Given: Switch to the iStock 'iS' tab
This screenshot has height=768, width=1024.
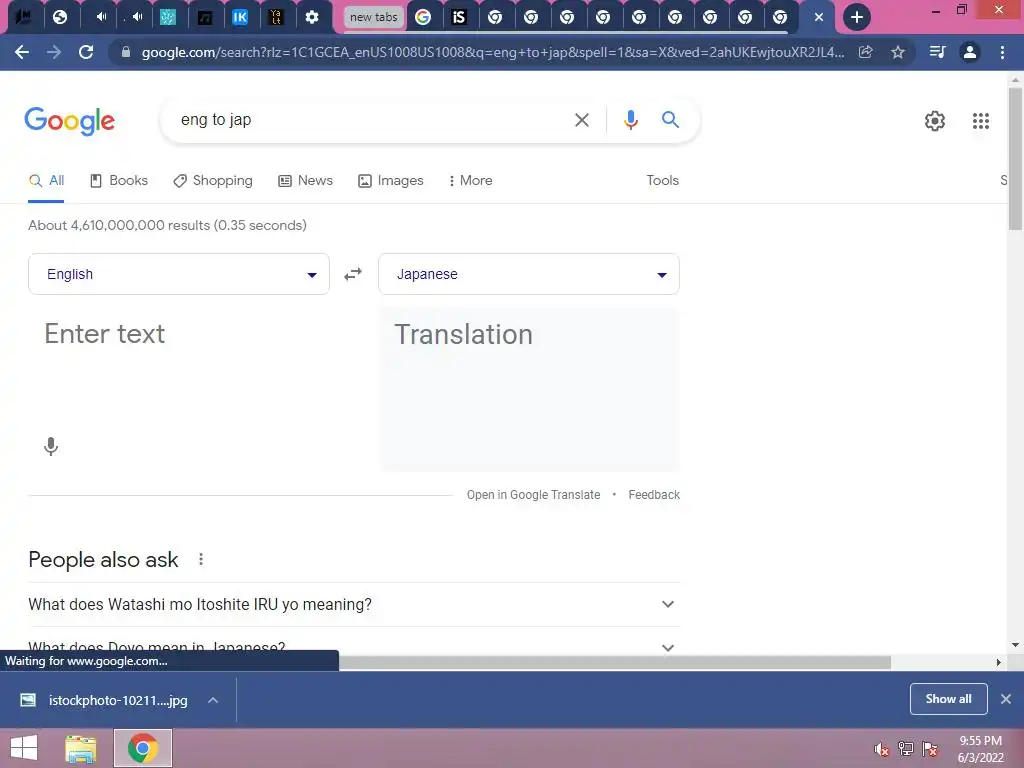Looking at the screenshot, I should tap(459, 18).
